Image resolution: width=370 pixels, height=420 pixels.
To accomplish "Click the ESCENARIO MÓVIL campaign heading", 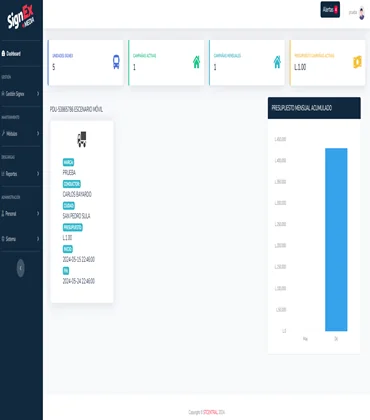I will pos(76,109).
